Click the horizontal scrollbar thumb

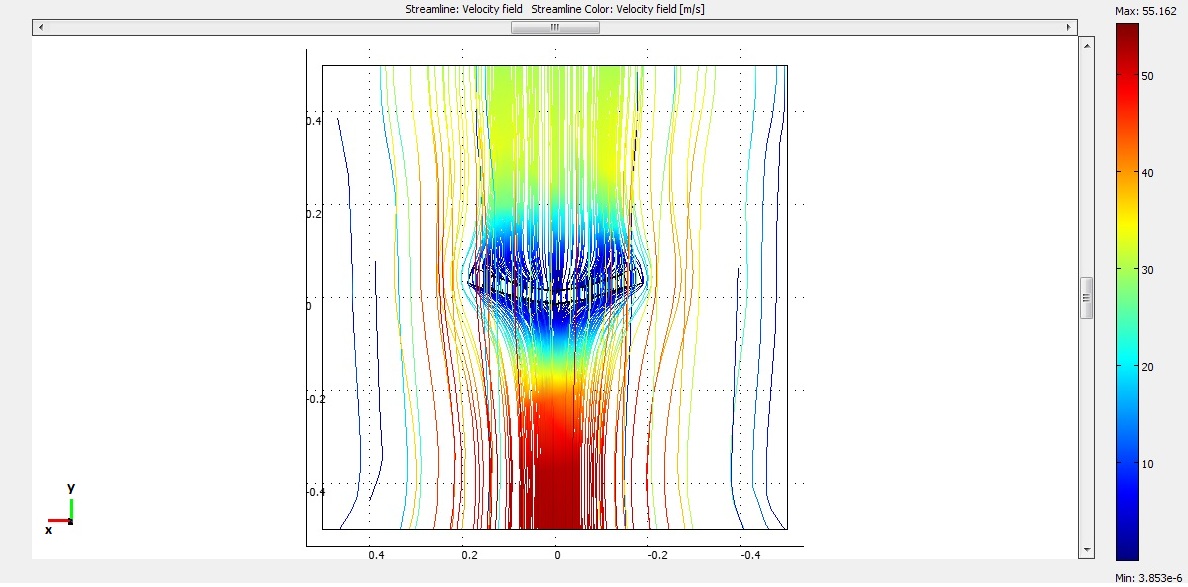tap(555, 27)
